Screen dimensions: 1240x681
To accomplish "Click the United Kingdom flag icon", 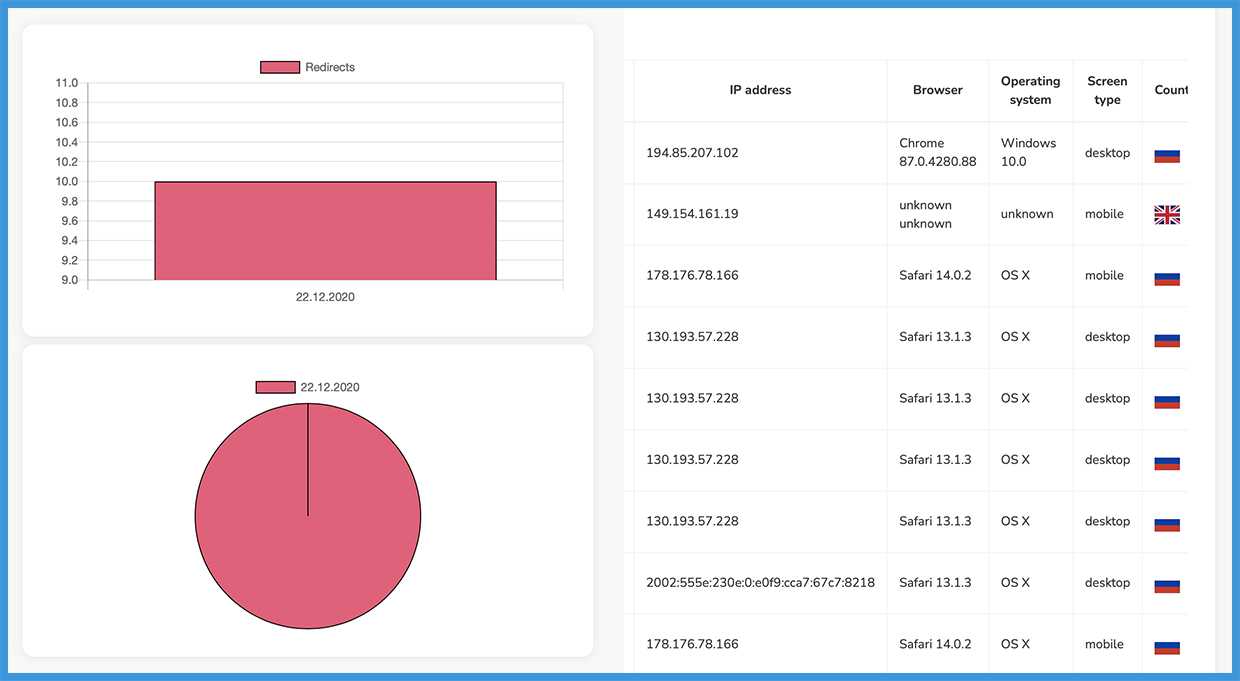I will 1167,214.
